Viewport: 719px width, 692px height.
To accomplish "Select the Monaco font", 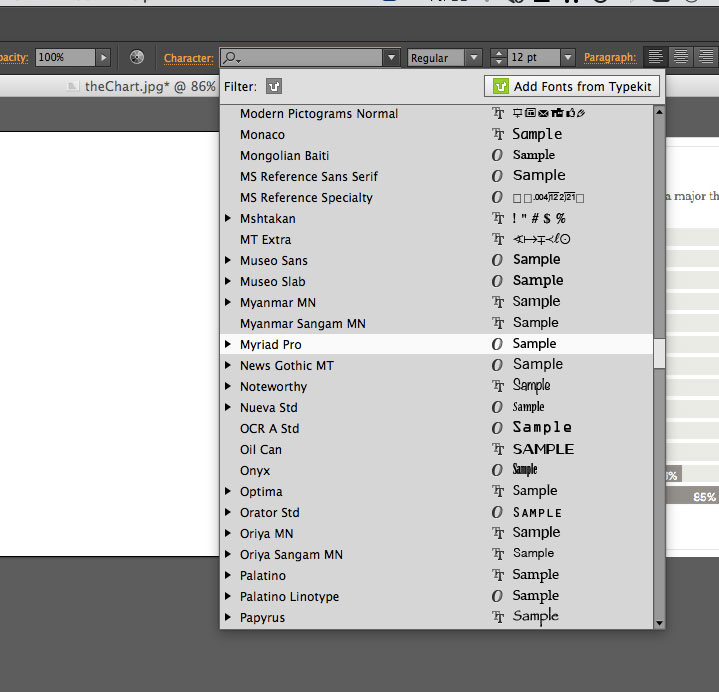I will pyautogui.click(x=436, y=134).
